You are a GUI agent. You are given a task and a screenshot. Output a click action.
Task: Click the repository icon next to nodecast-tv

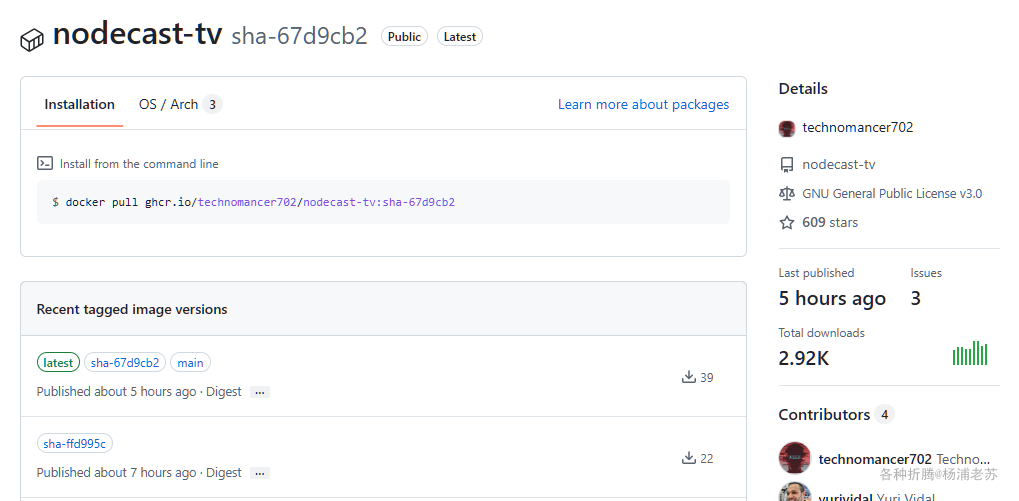click(787, 165)
